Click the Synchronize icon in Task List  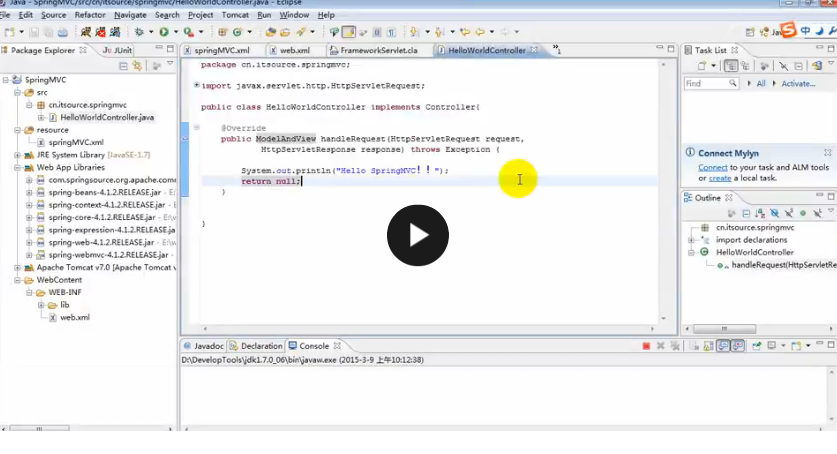[x=817, y=66]
